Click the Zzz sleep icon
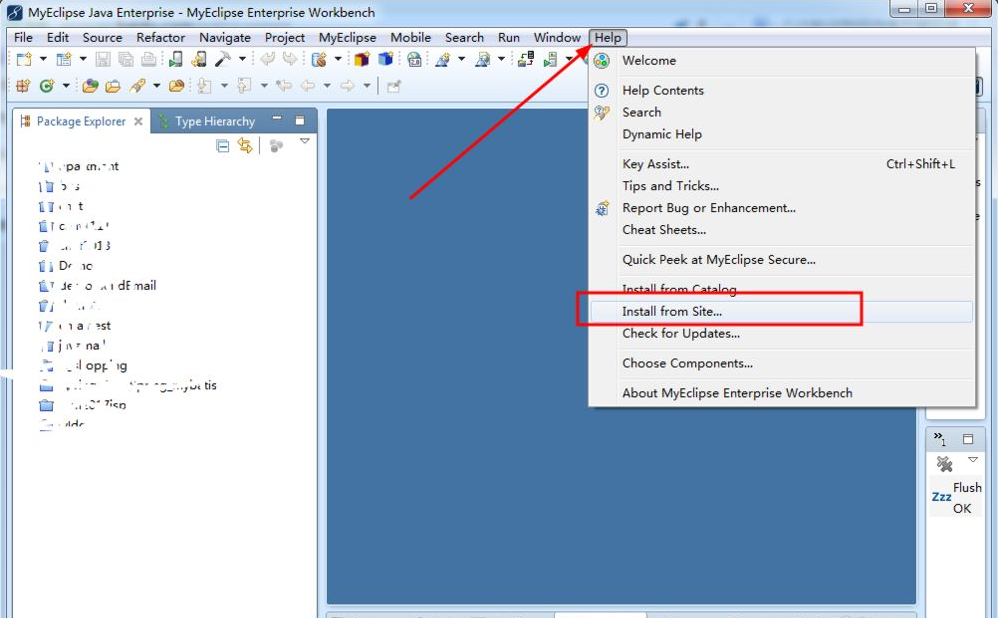This screenshot has height=618, width=998. (x=941, y=496)
